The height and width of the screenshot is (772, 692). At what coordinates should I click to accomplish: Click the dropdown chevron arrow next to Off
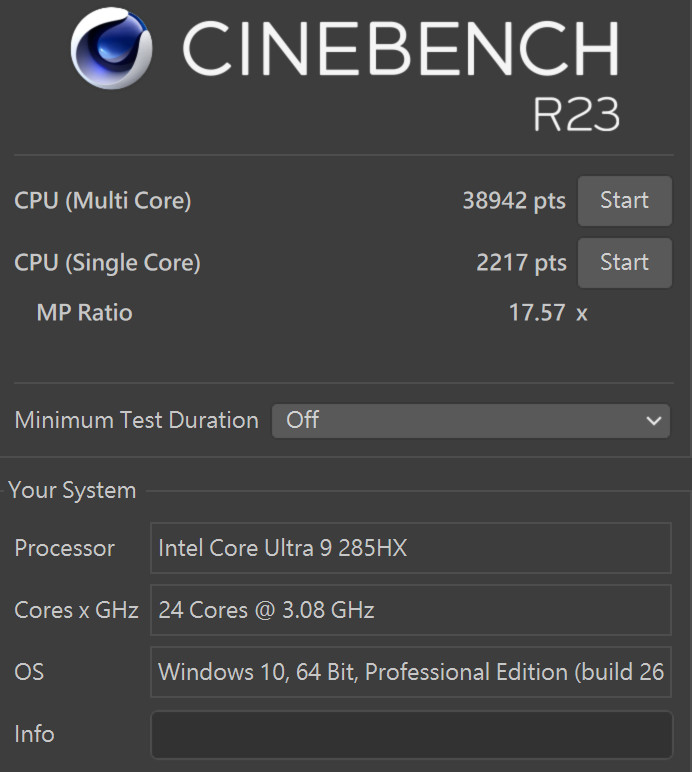tap(654, 421)
